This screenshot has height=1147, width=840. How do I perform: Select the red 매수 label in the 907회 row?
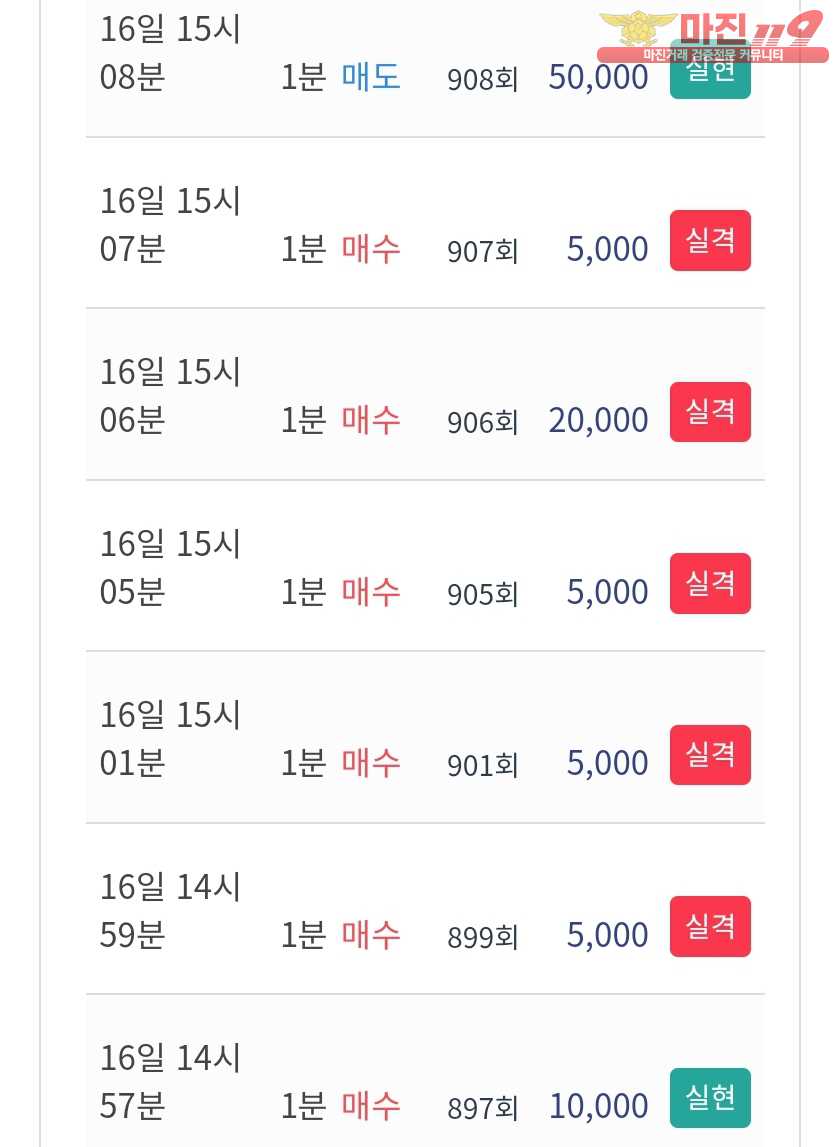click(x=371, y=249)
